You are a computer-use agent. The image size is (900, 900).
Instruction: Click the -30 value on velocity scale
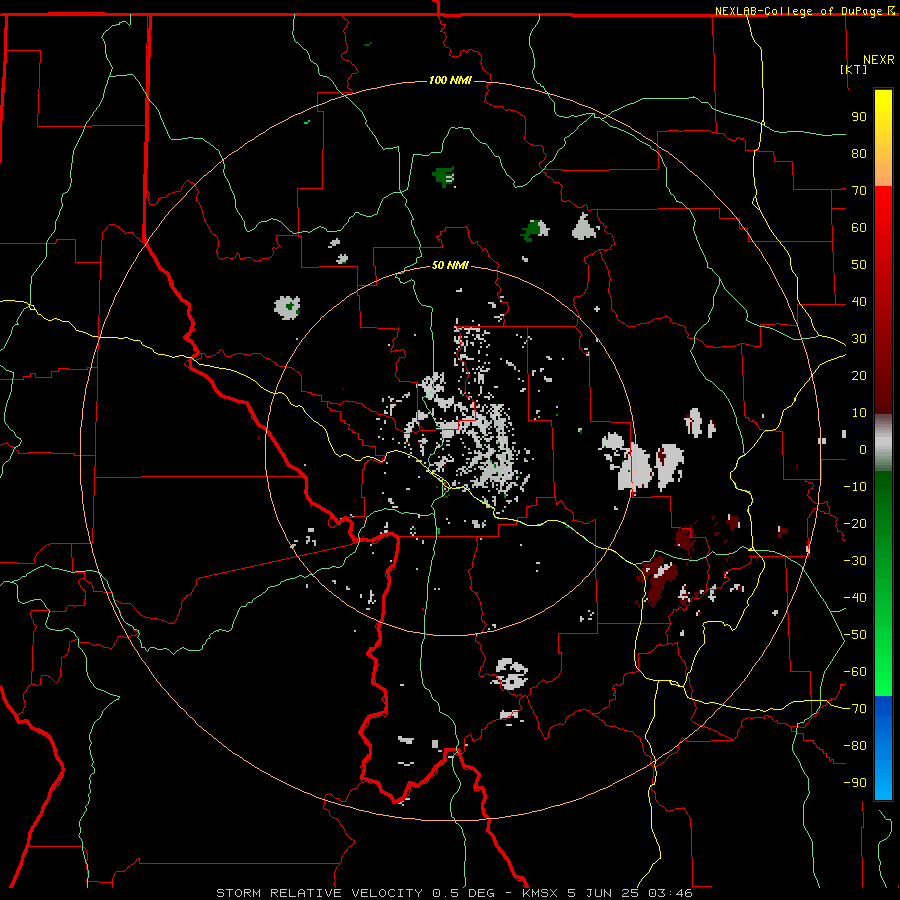(x=855, y=561)
